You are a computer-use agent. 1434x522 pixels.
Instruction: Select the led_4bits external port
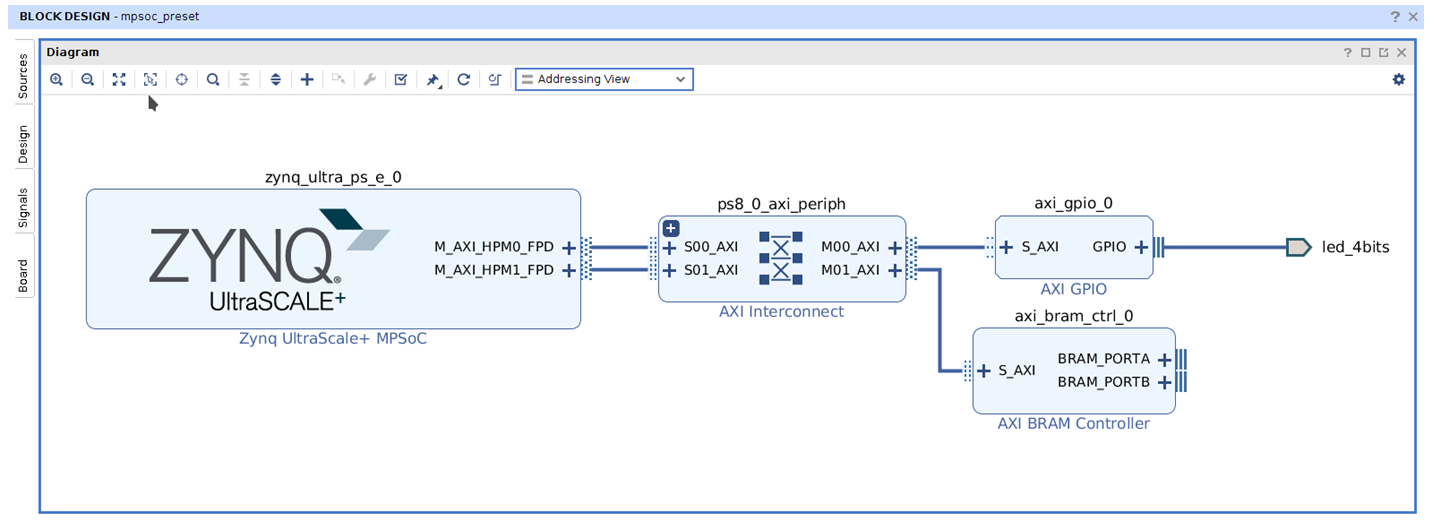[x=1298, y=247]
